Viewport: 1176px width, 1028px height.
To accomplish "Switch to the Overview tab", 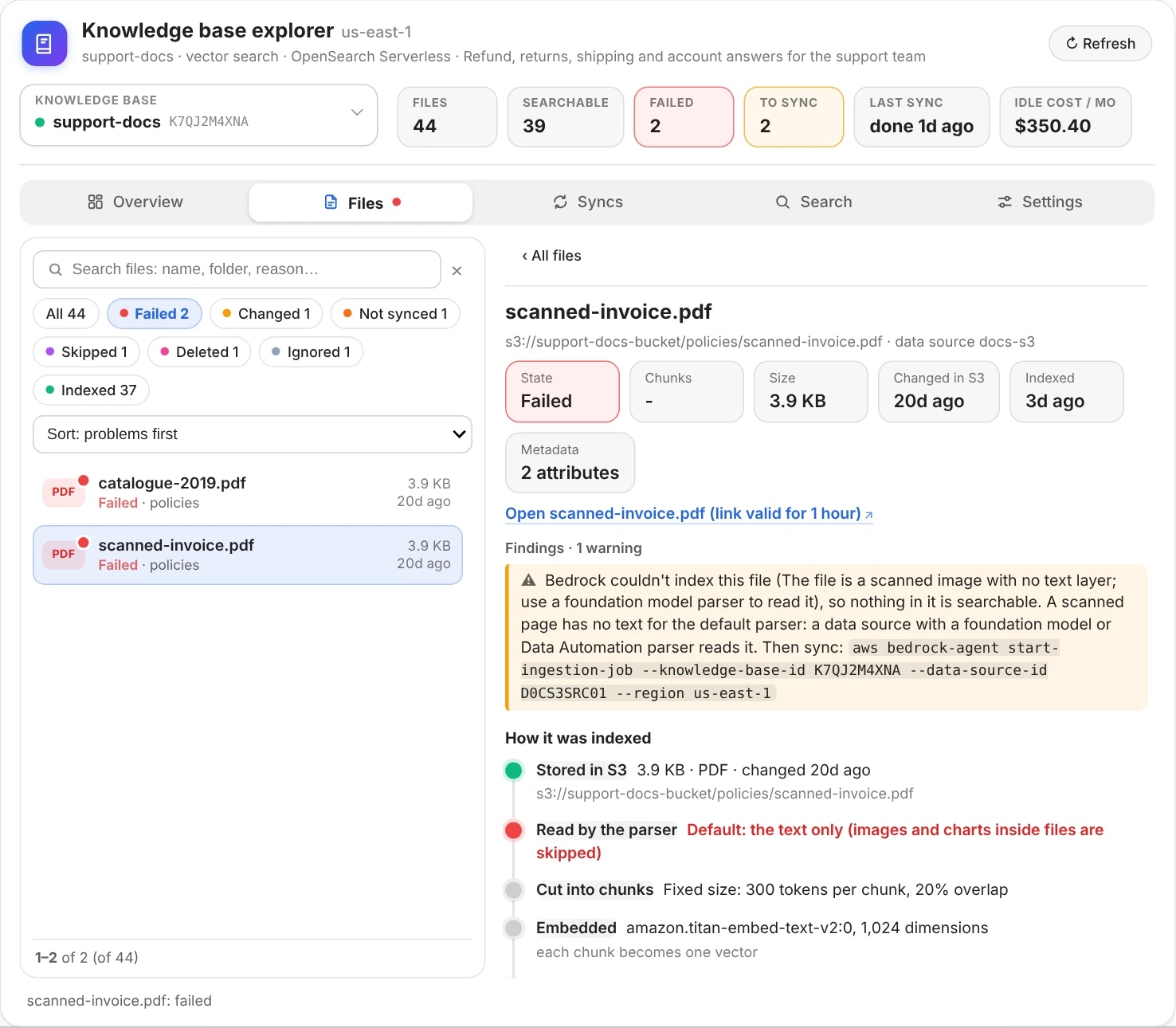I will tap(135, 202).
